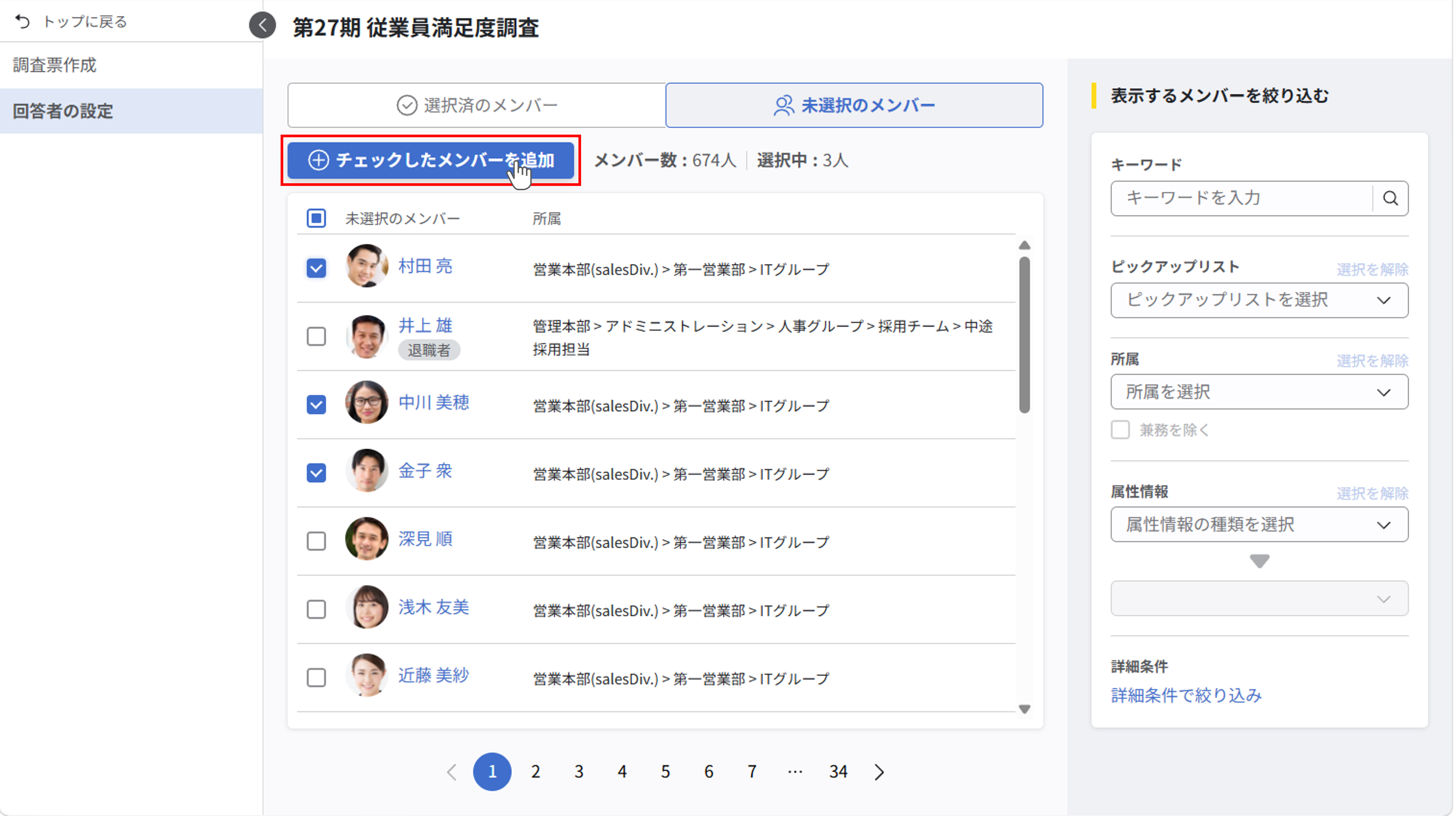Select current page 1 in pagination
The image size is (1456, 816).
pyautogui.click(x=492, y=772)
